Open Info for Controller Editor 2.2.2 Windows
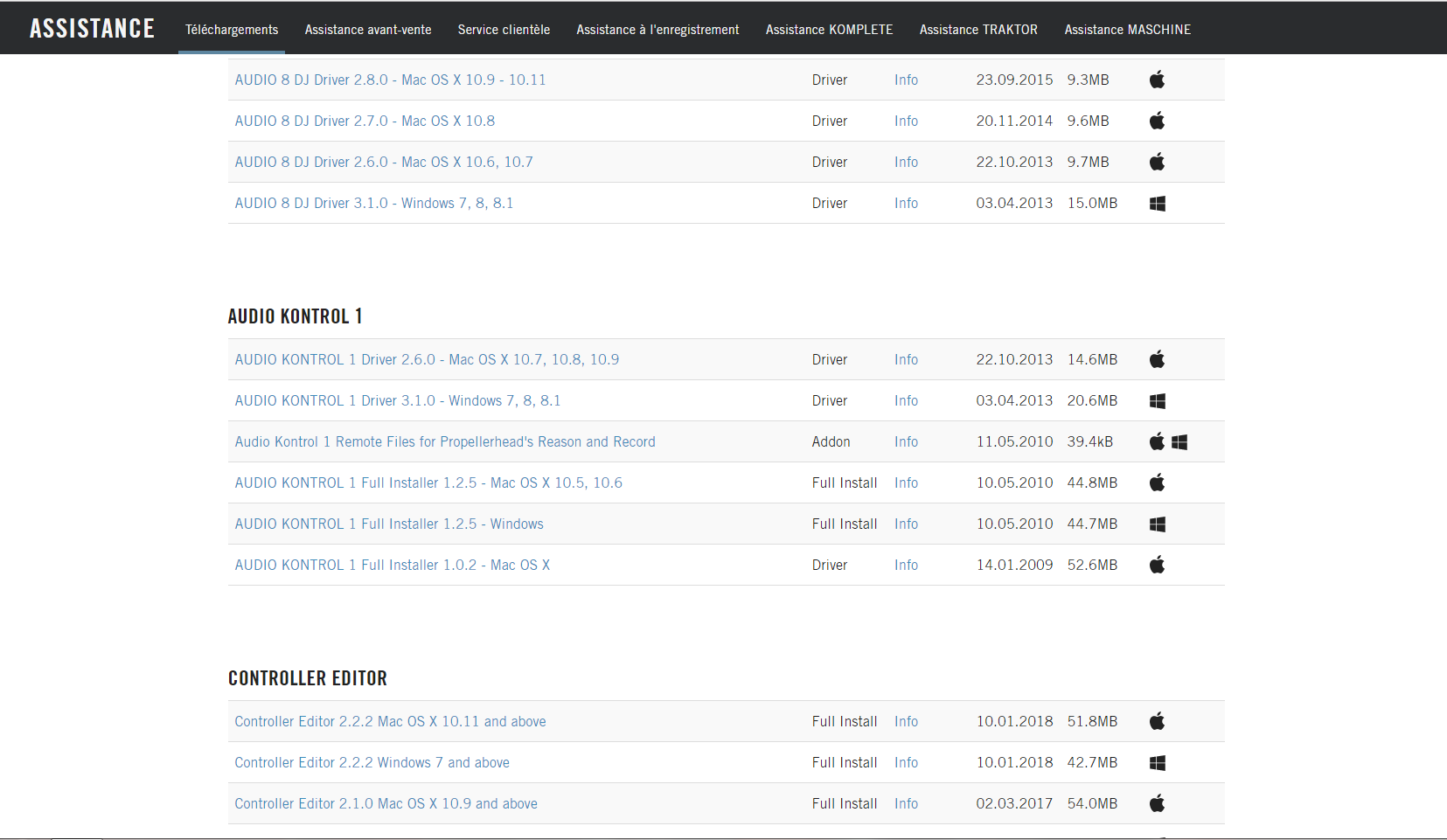 coord(906,762)
